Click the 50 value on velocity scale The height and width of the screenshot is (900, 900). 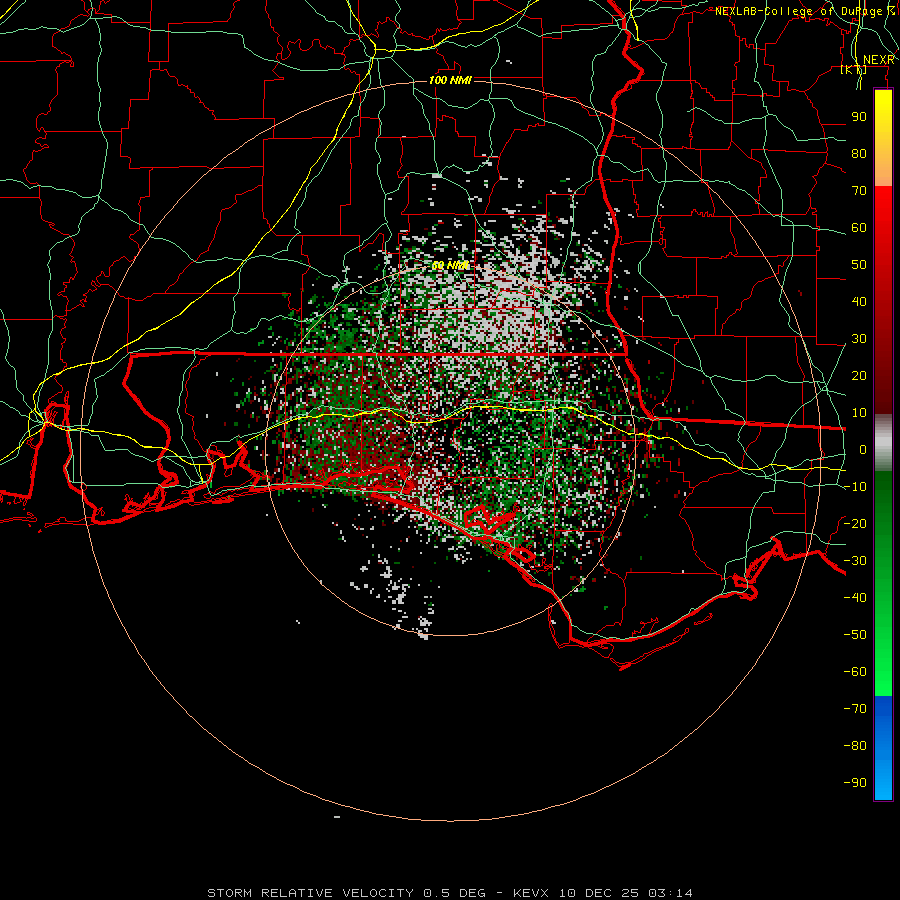[859, 265]
